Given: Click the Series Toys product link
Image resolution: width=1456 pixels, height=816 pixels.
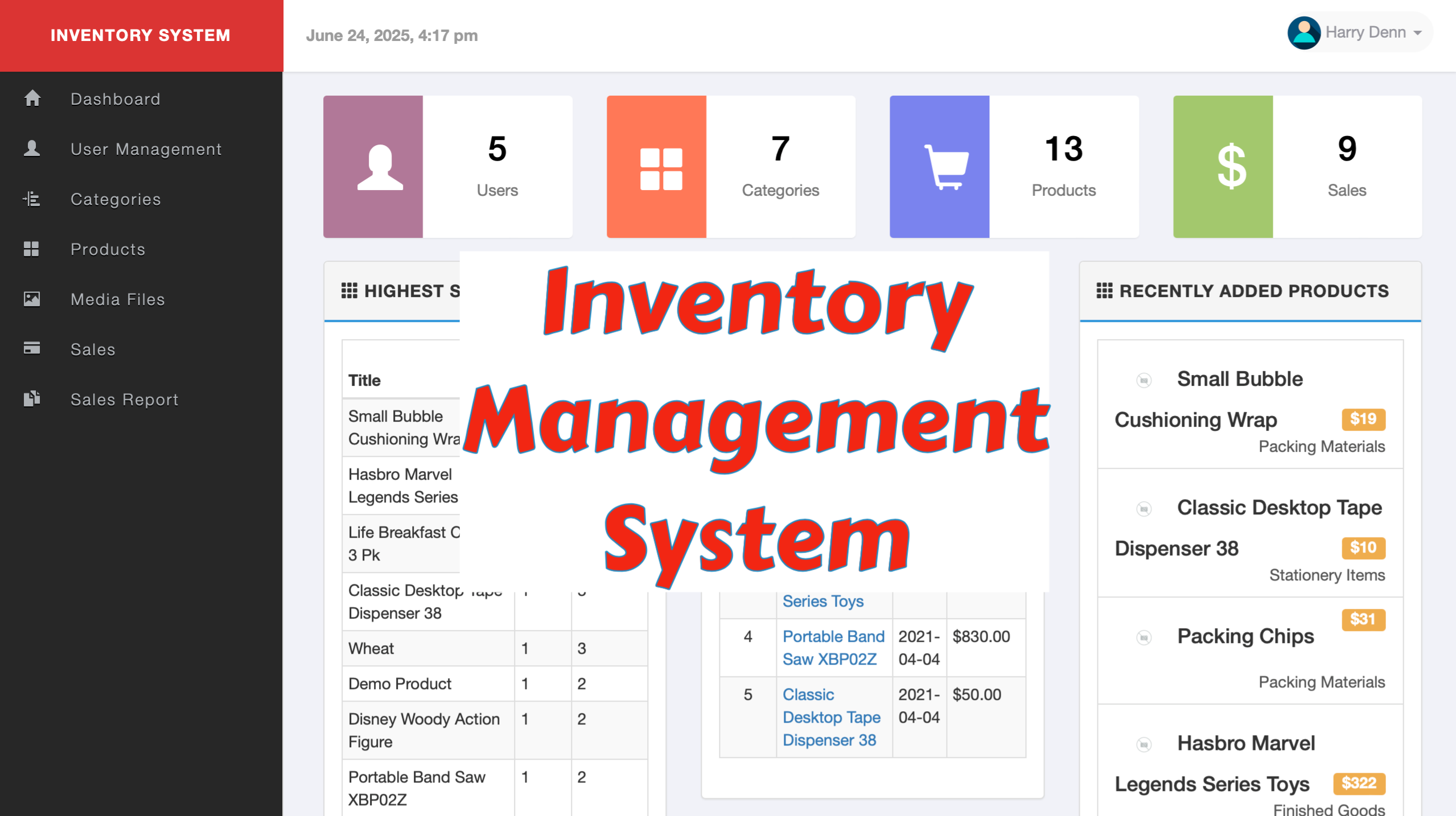Looking at the screenshot, I should pyautogui.click(x=822, y=601).
